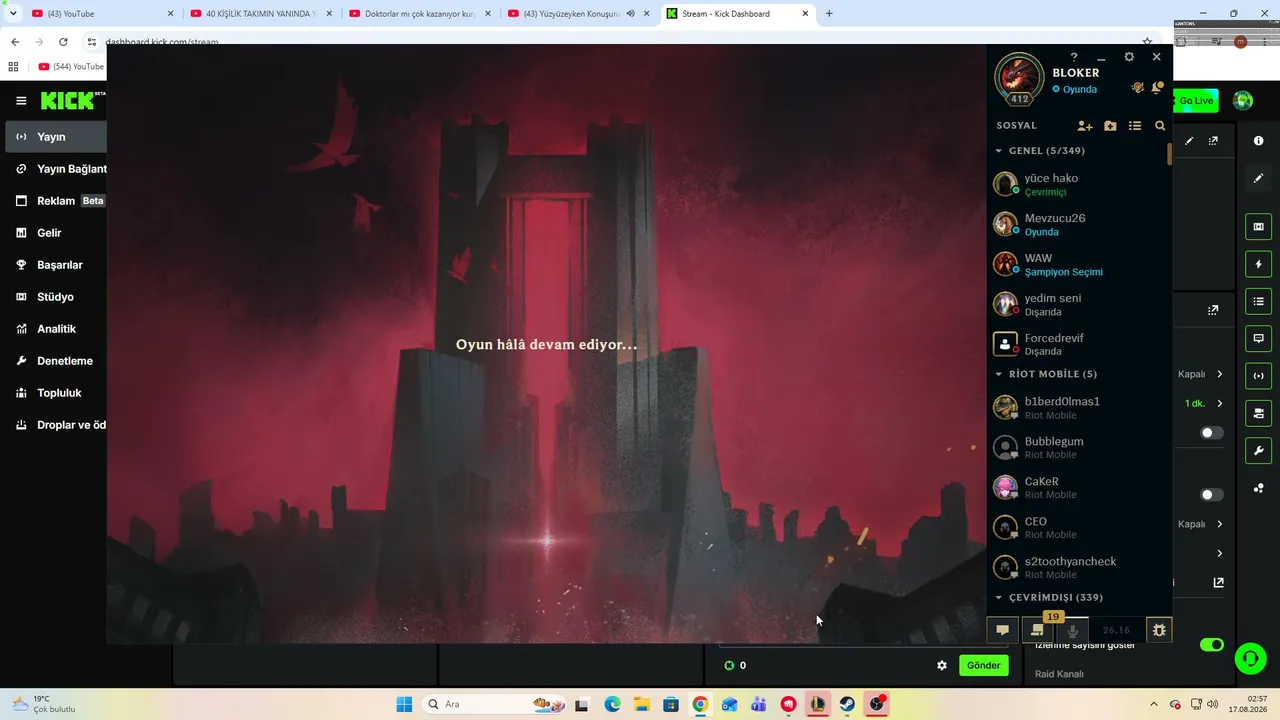Click the Windows Start button
The width and height of the screenshot is (1280, 720).
(x=404, y=704)
